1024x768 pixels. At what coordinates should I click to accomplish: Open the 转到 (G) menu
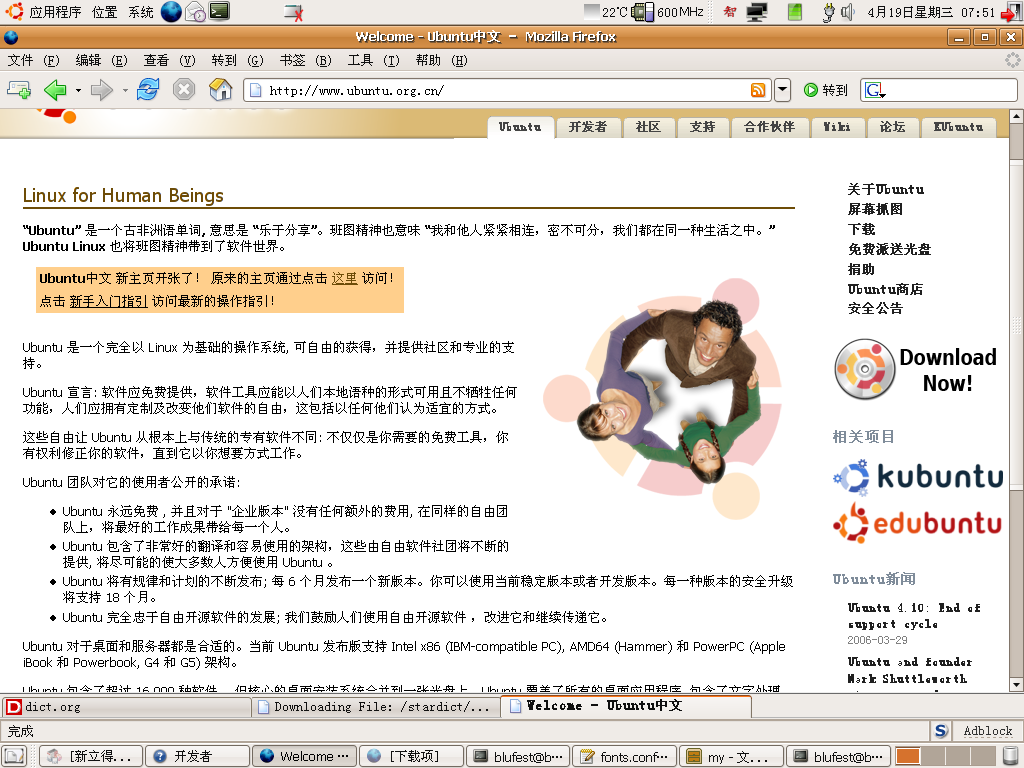pyautogui.click(x=238, y=61)
